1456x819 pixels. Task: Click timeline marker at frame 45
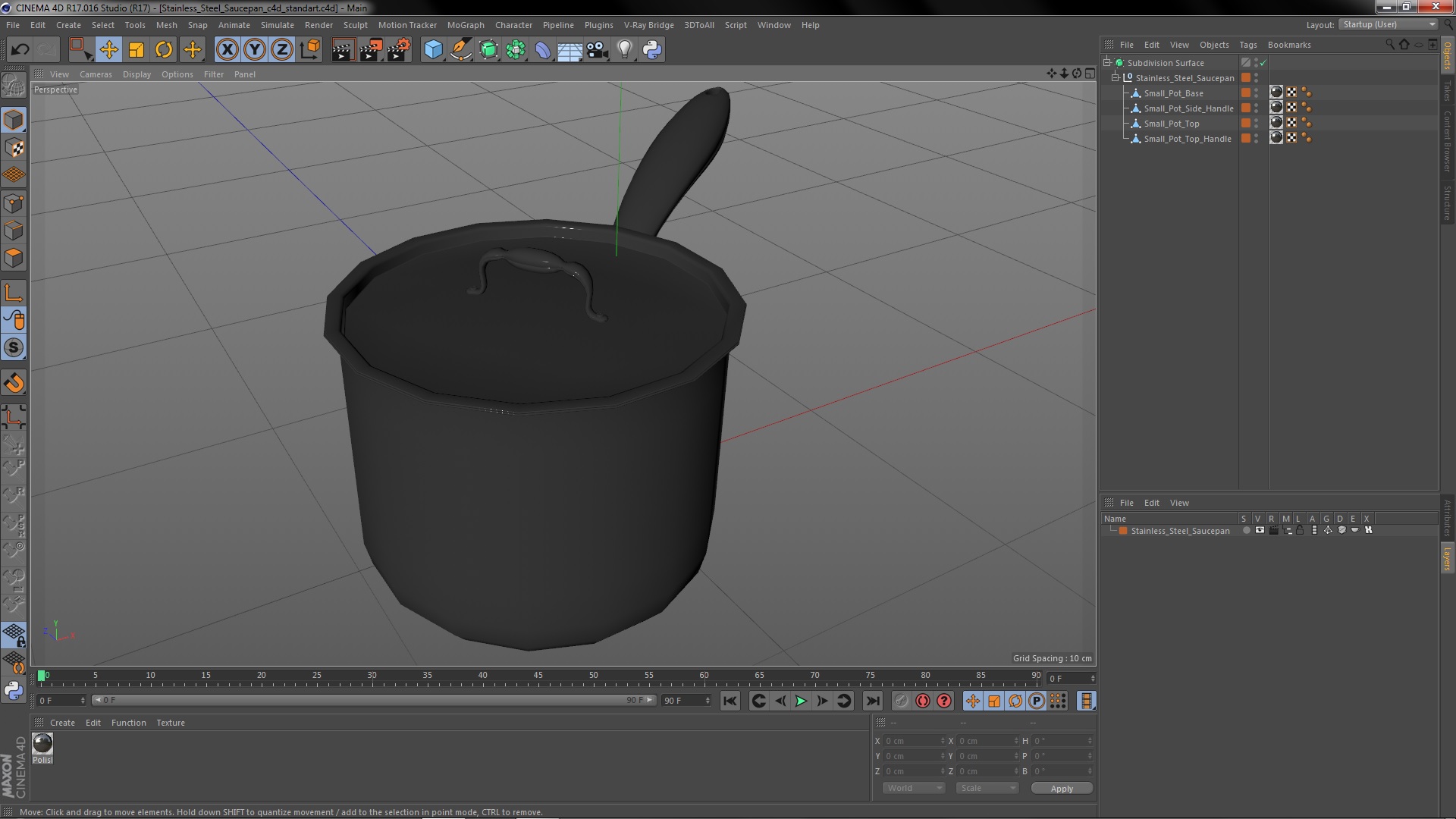(x=538, y=675)
